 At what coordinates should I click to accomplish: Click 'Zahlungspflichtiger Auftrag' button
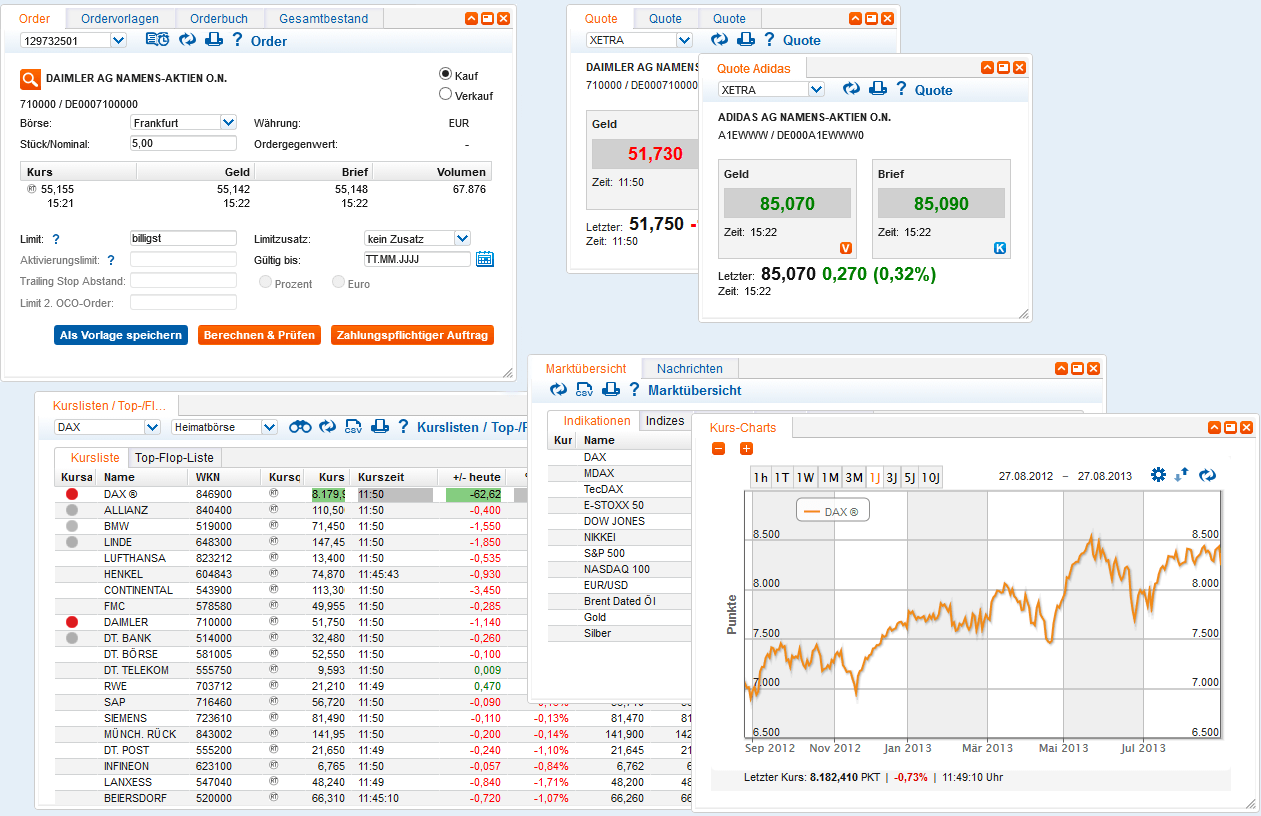[x=412, y=335]
